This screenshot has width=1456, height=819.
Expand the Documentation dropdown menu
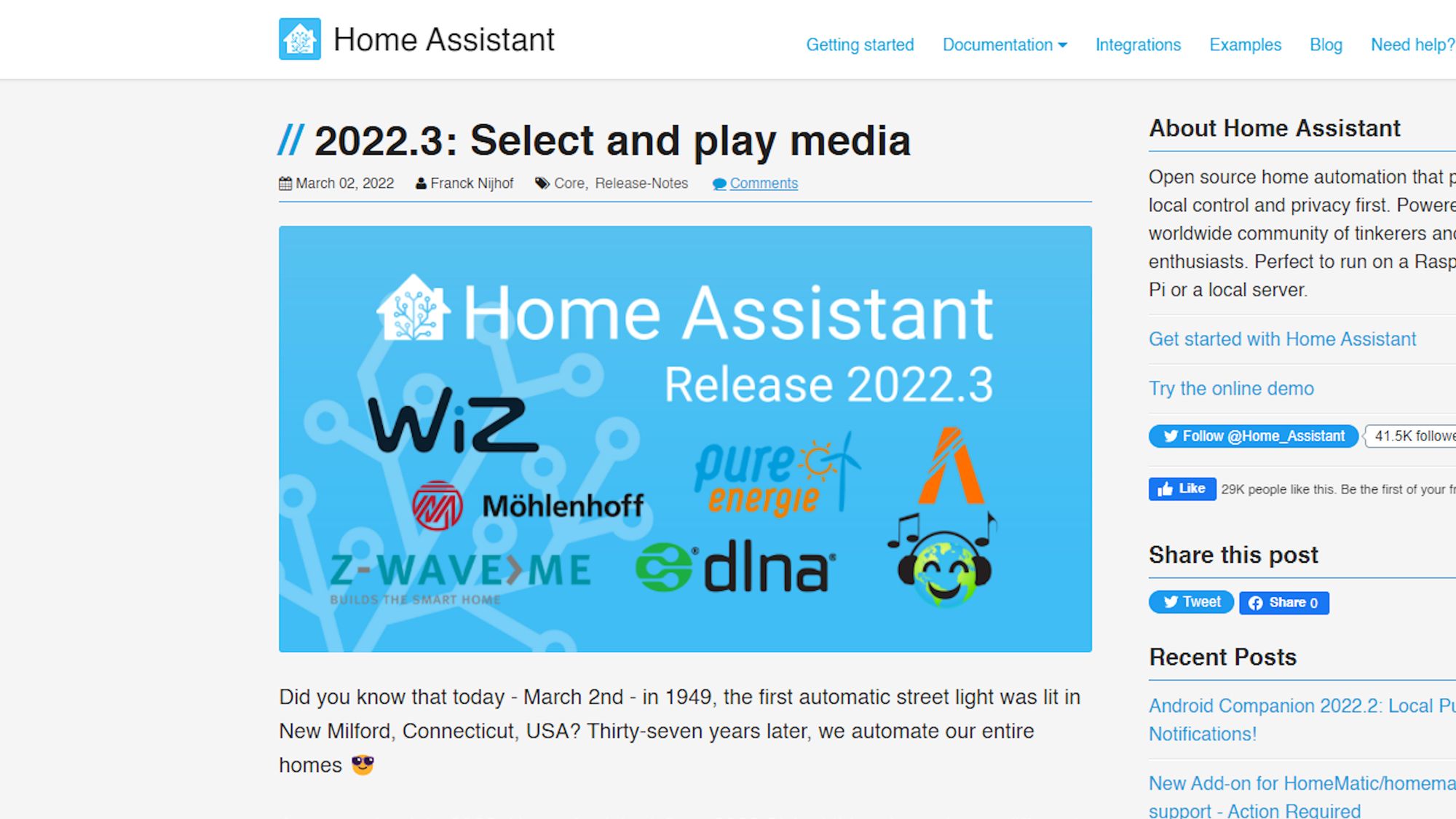click(x=1004, y=44)
